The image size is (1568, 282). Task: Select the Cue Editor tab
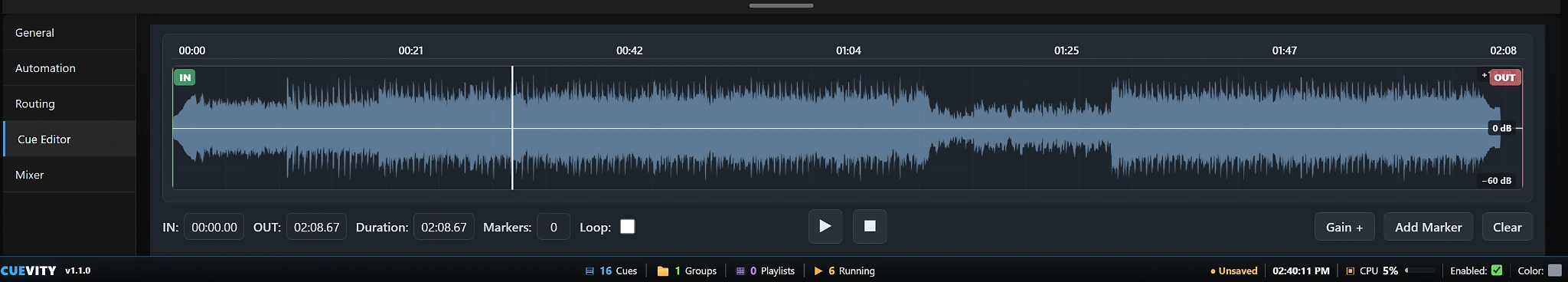pos(69,139)
